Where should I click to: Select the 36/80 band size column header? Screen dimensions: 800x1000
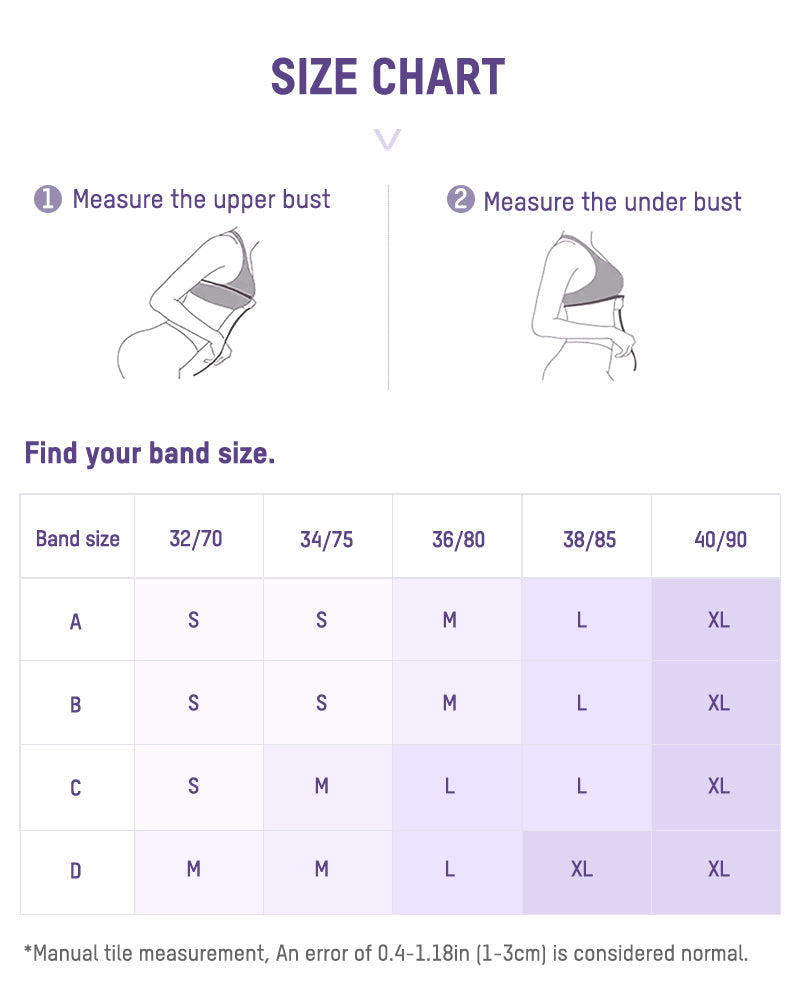click(458, 539)
